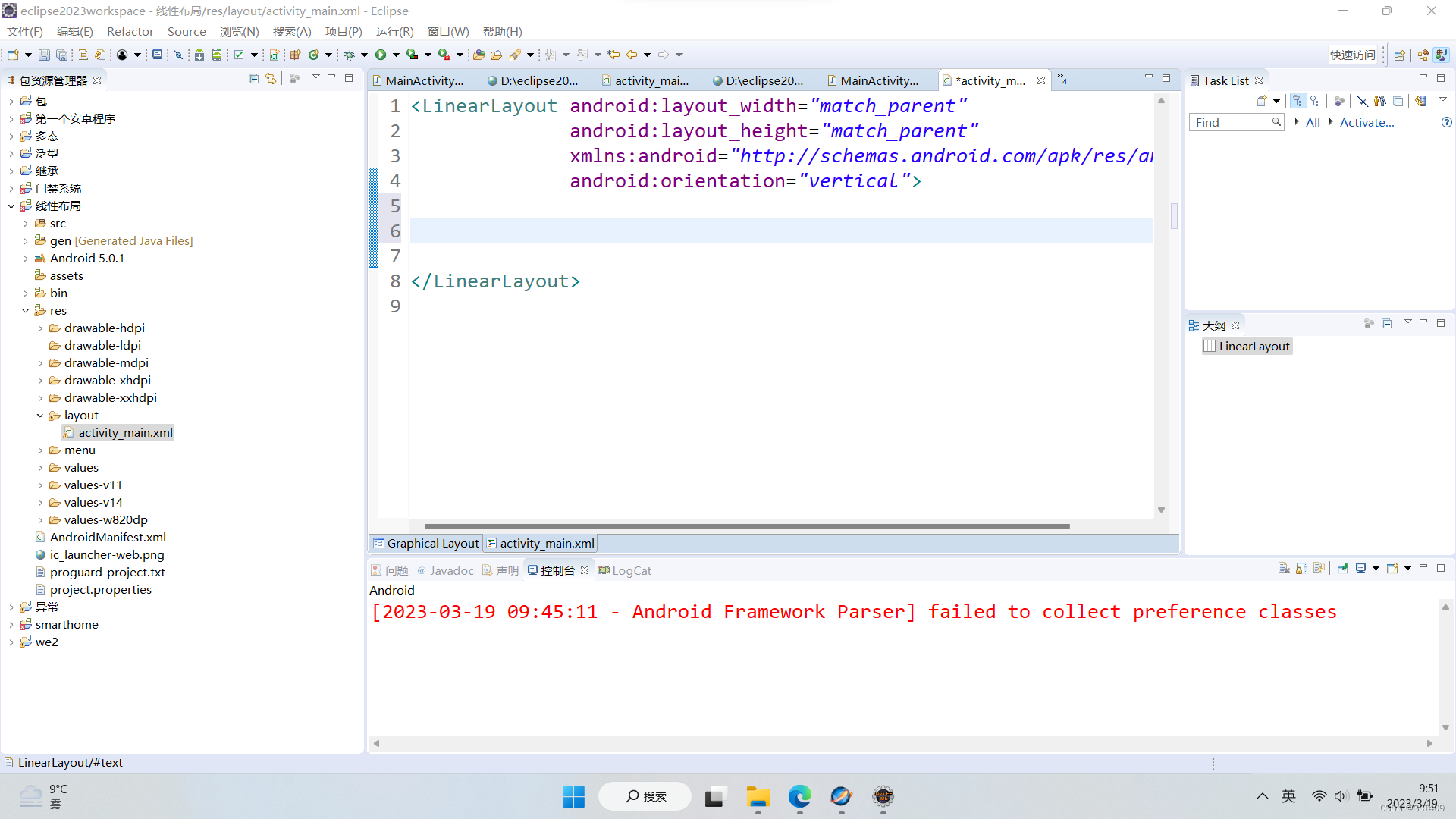Click the New Java Class icon
Screen dimensions: 1456x819
(313, 55)
